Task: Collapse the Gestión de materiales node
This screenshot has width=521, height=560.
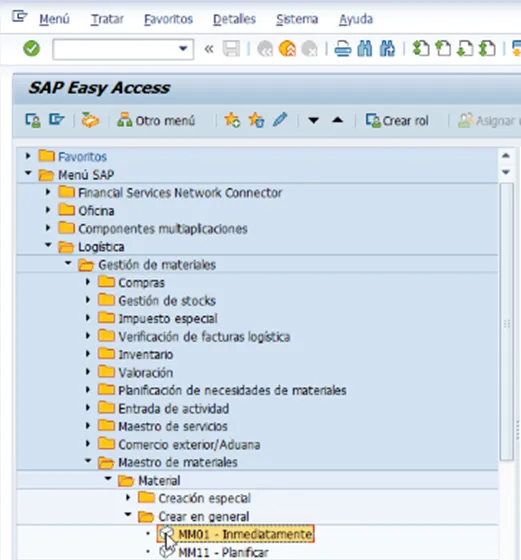Action: coord(68,263)
